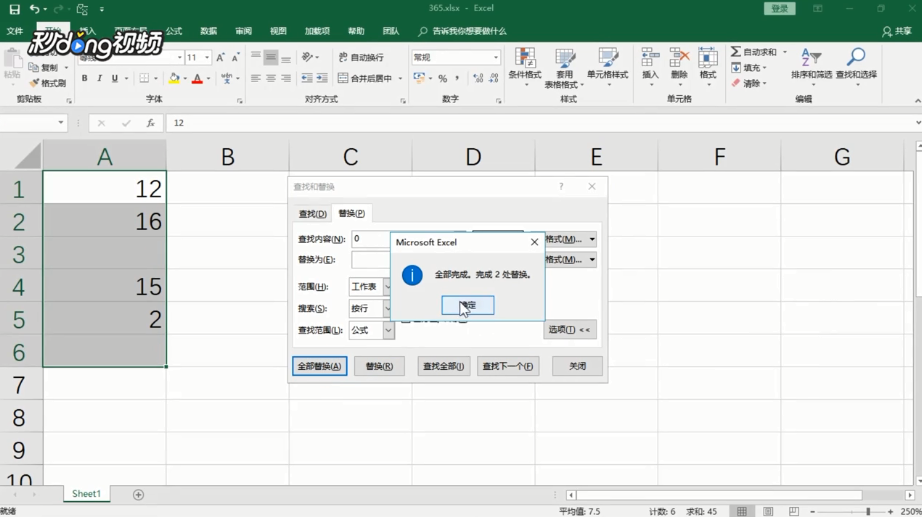
Task: Switch to the 公式 (Formulas) ribbon tab
Action: coord(173,31)
